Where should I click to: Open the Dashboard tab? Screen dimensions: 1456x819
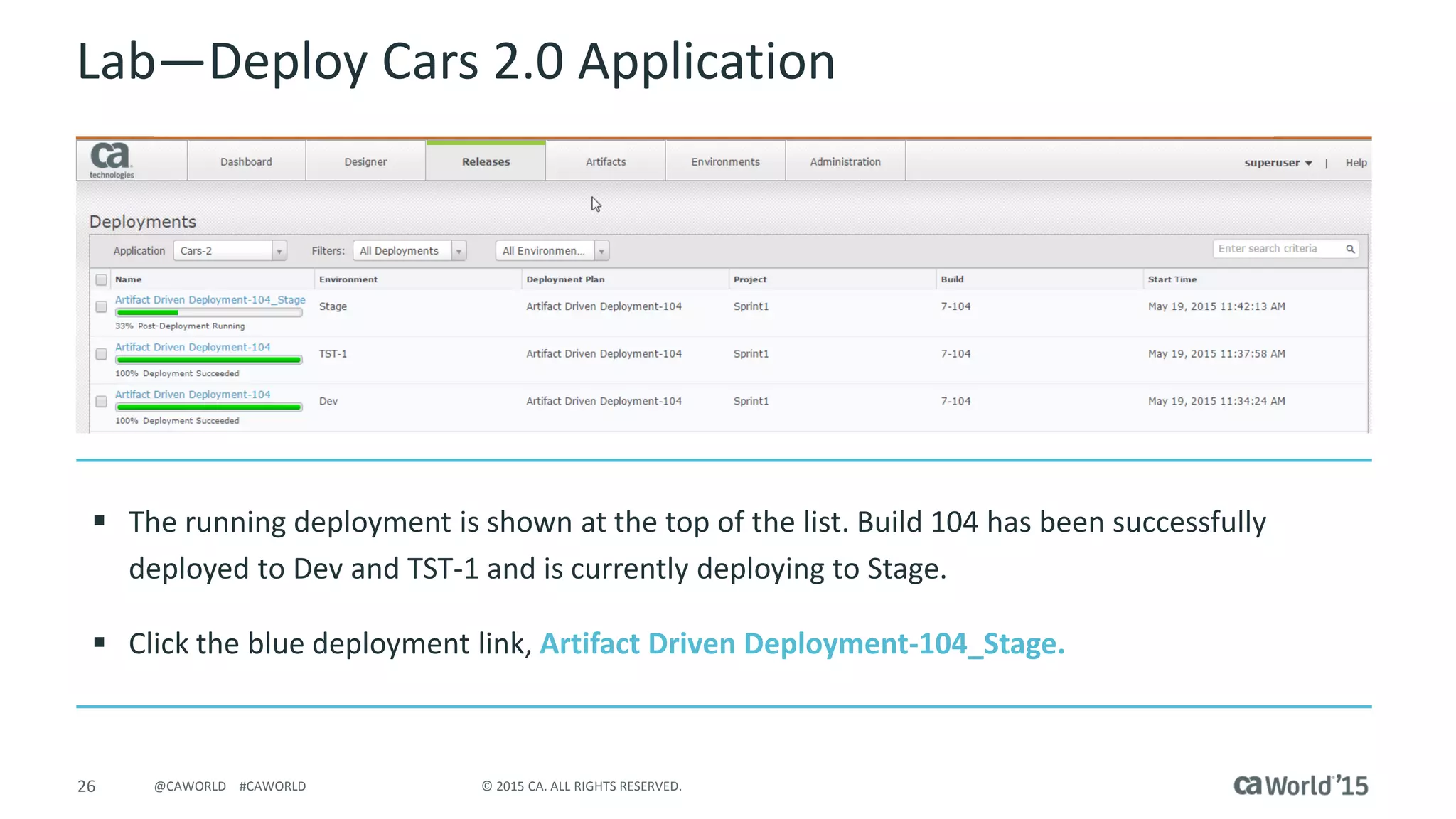246,161
